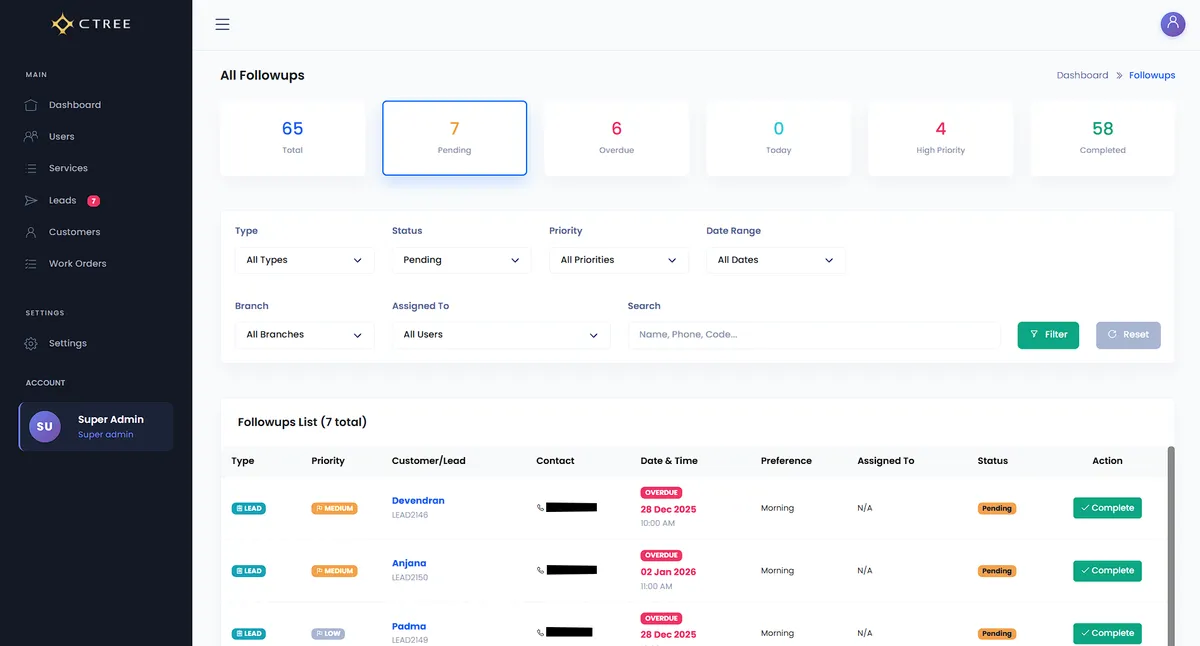This screenshot has height=646, width=1200.
Task: Click the Leads paper-plane icon
Action: point(31,200)
